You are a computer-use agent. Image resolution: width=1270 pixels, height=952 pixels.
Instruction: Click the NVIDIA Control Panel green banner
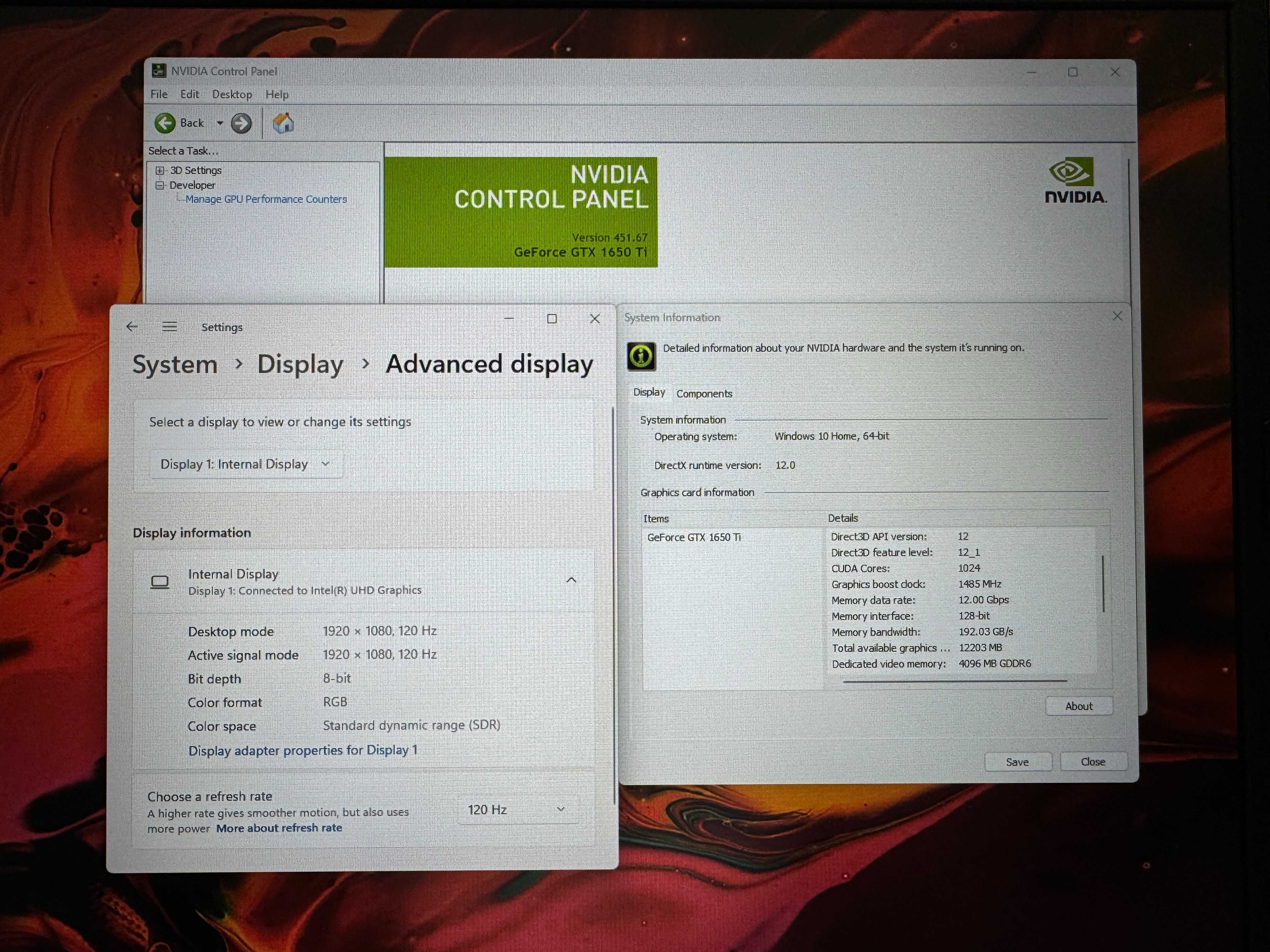[521, 212]
